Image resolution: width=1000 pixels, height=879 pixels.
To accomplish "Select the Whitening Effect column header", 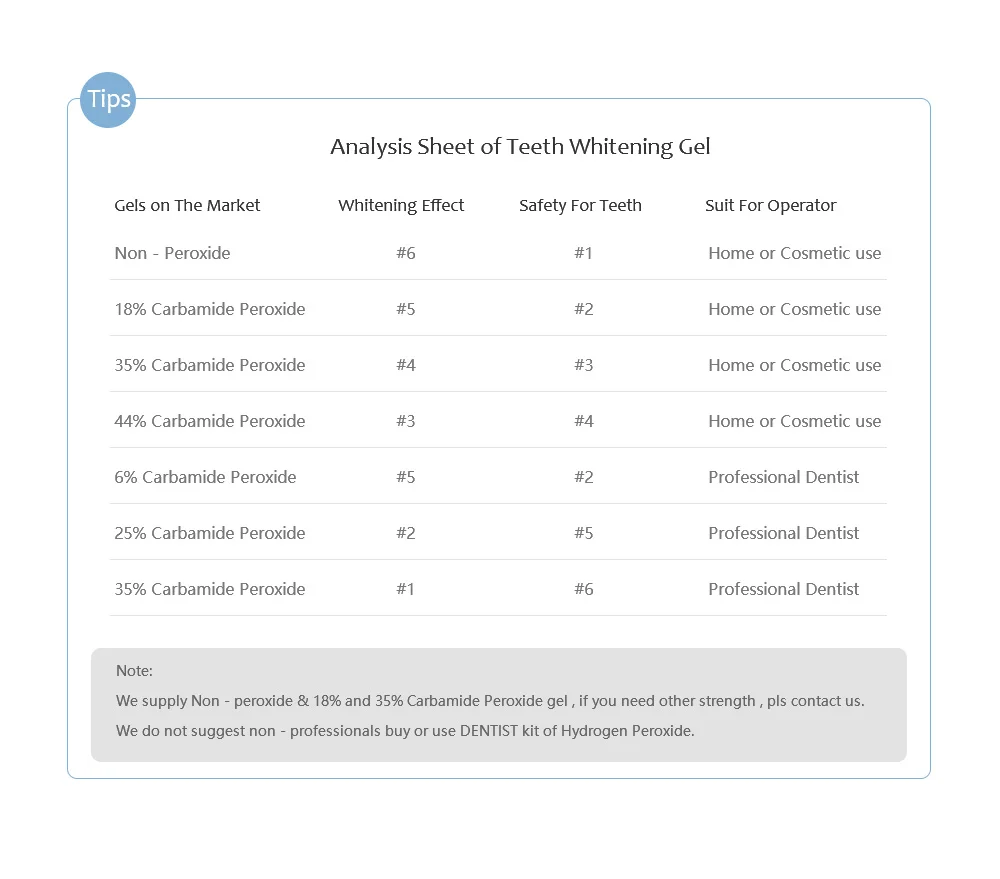I will (x=401, y=205).
